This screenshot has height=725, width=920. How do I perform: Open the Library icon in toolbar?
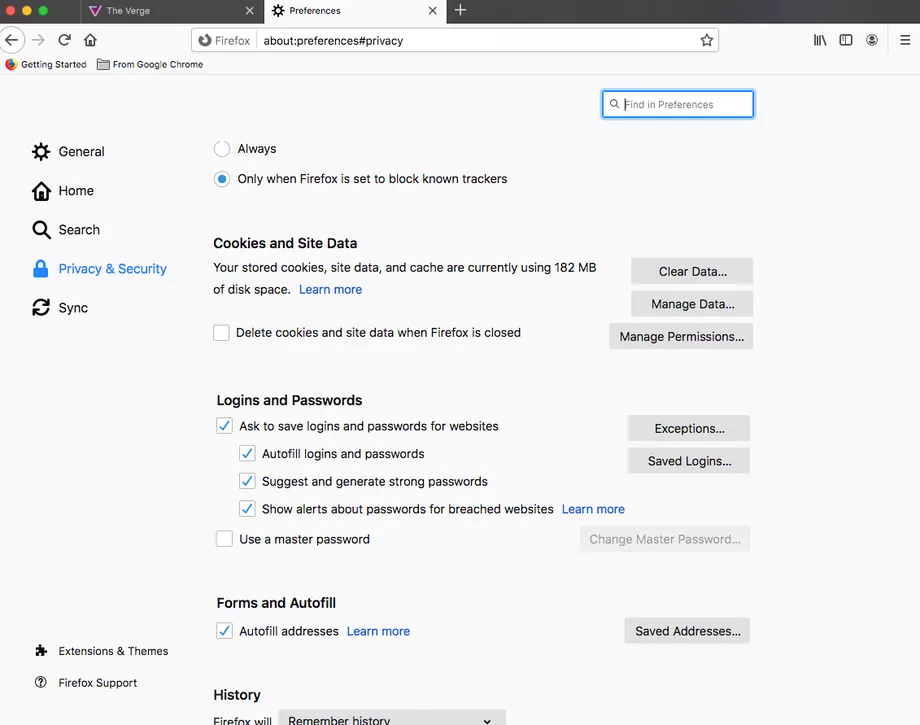(x=820, y=40)
